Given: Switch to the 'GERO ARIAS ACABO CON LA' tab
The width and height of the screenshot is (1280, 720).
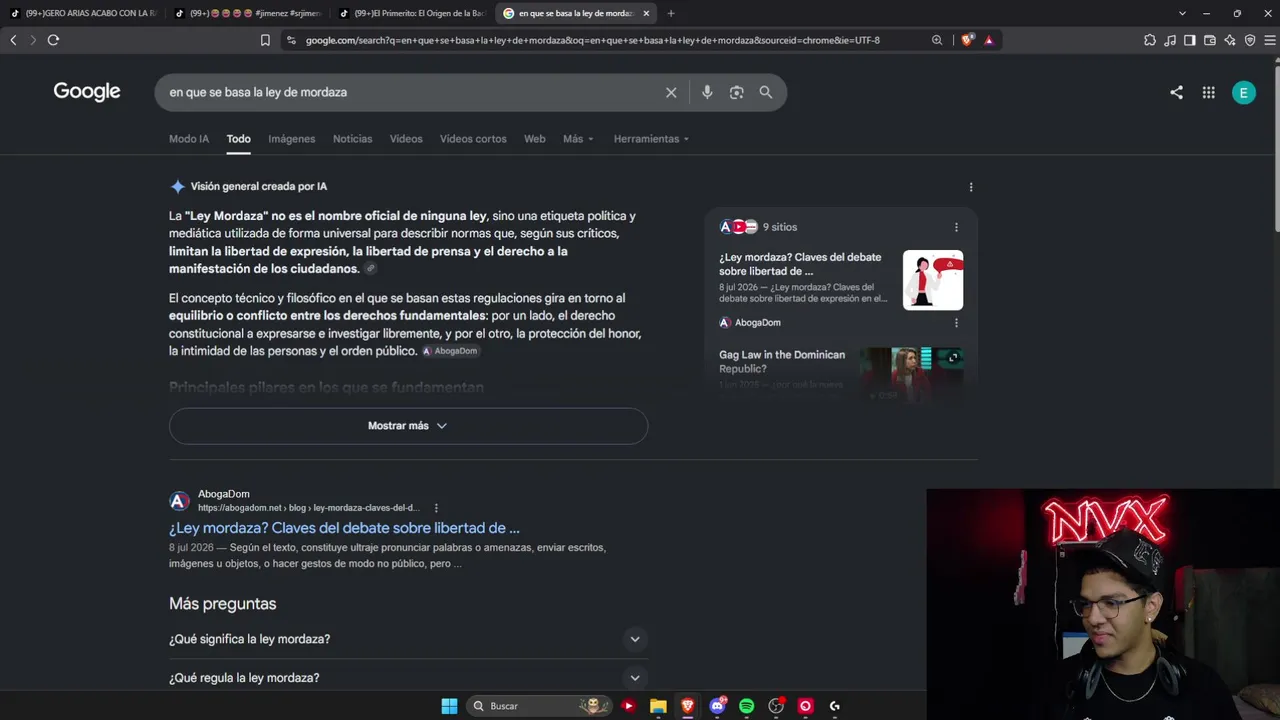Looking at the screenshot, I should 83,13.
